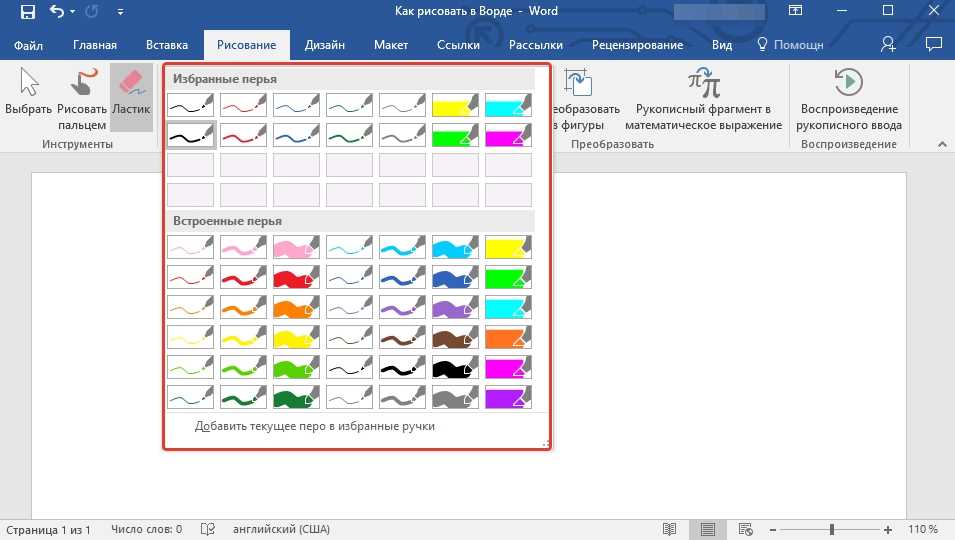Select the Выбрать arrow tool

click(28, 97)
